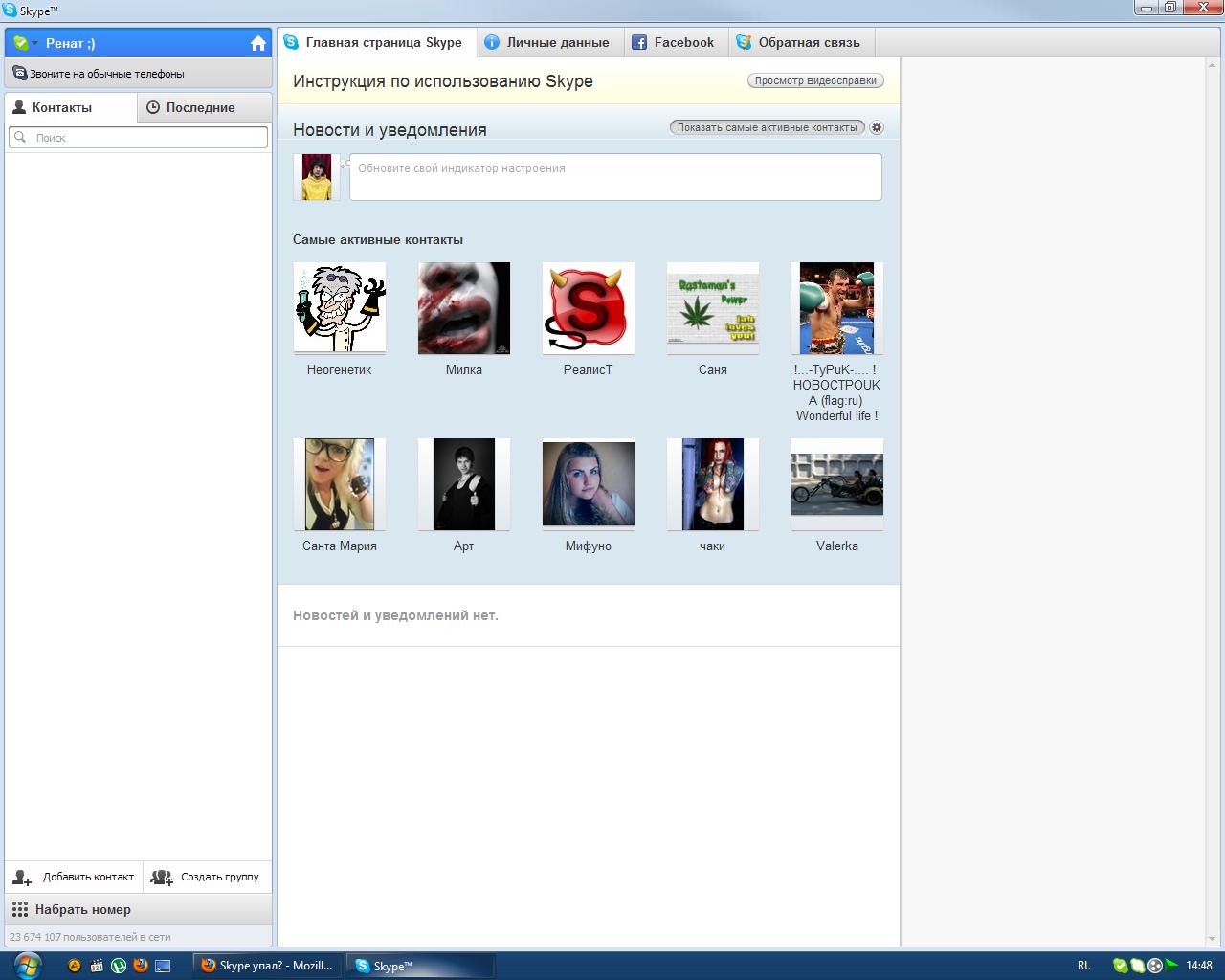1225x980 pixels.
Task: Launch the AIMP quick launch icon
Action: pos(75,966)
